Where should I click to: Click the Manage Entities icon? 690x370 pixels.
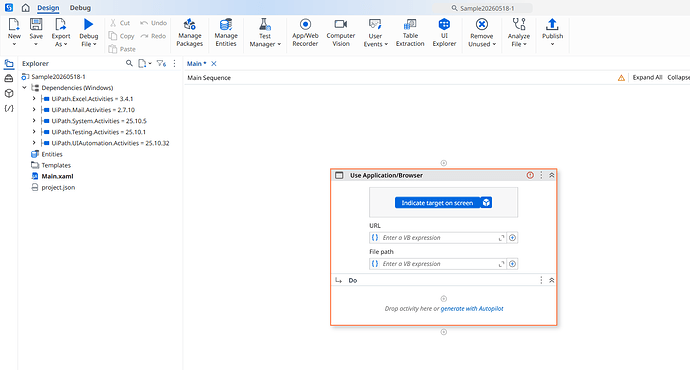(226, 24)
